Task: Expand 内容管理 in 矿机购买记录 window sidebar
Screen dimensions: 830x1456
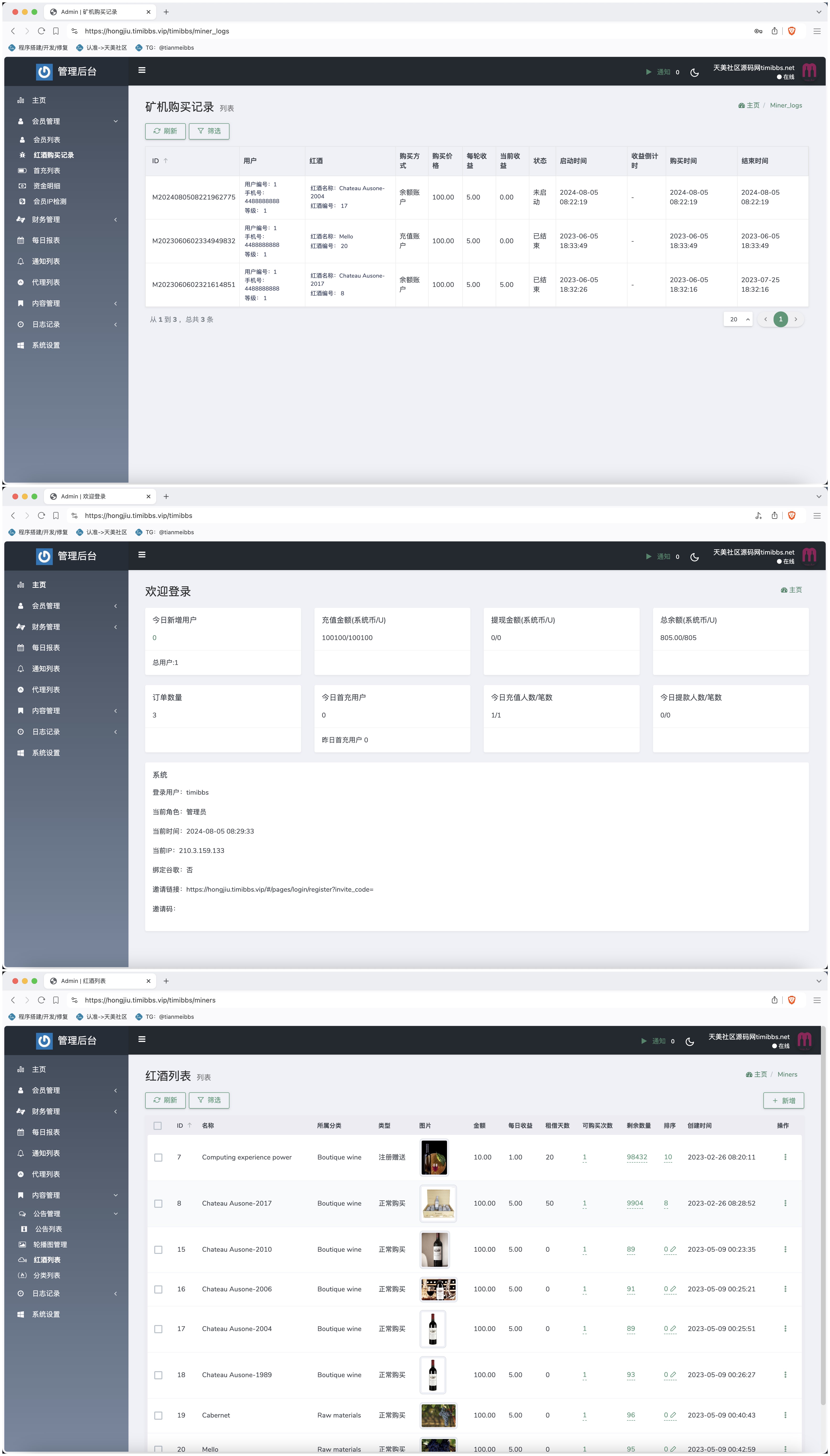Action: 66,303
